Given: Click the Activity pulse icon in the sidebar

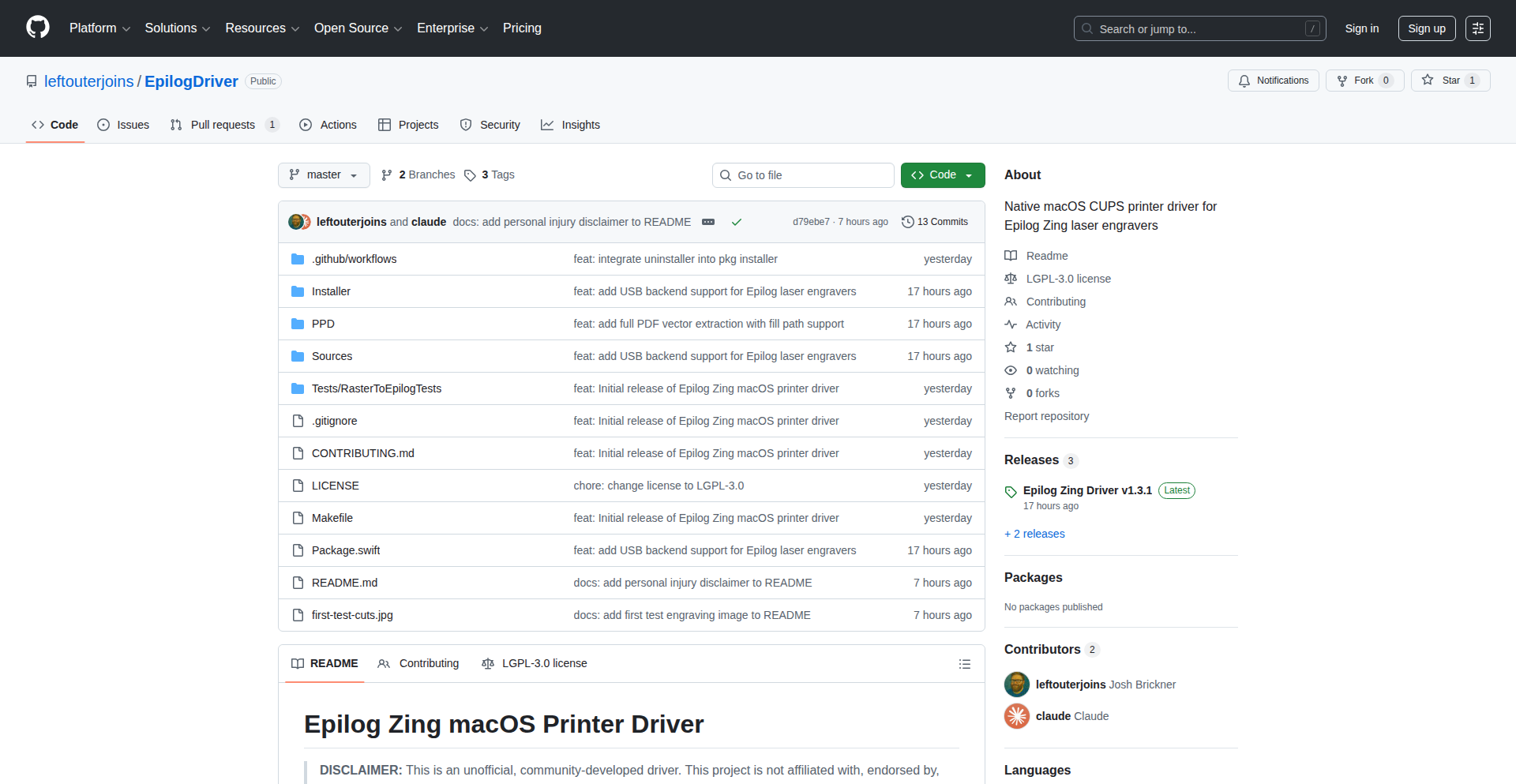Looking at the screenshot, I should click(x=1011, y=324).
